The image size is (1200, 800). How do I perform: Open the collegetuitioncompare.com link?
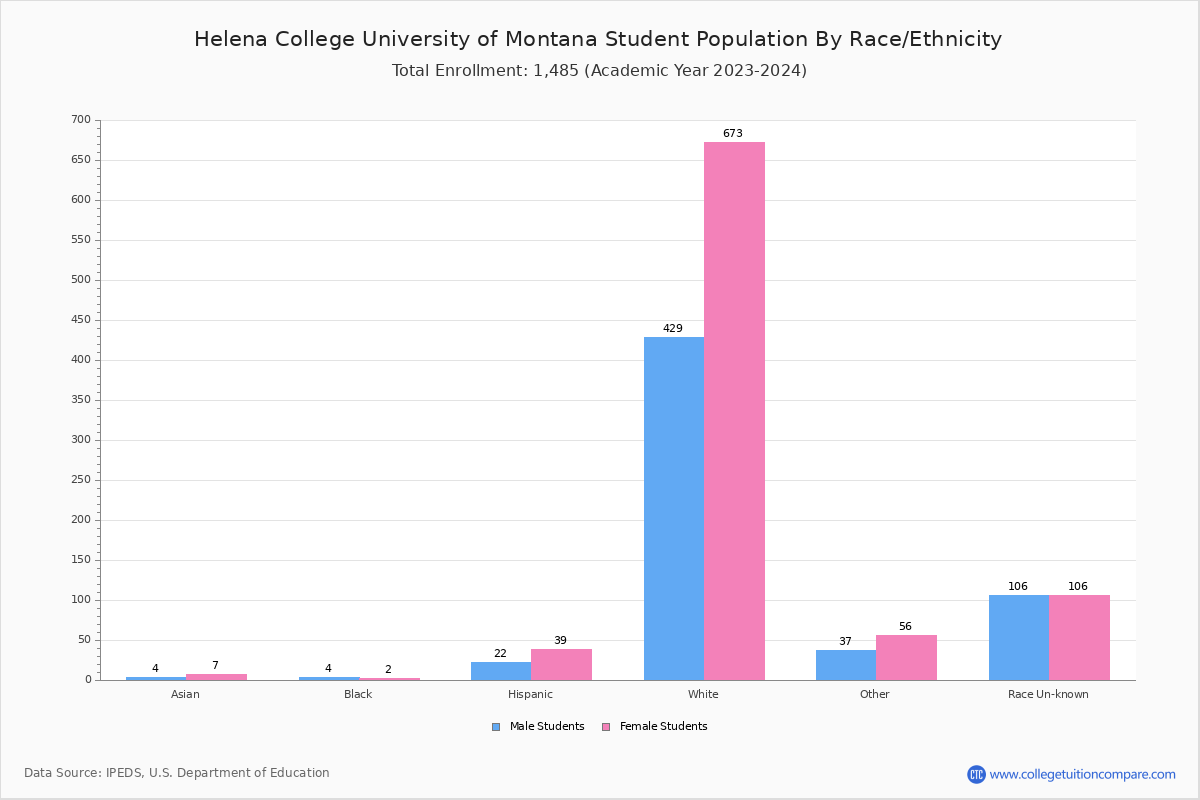tap(1082, 774)
